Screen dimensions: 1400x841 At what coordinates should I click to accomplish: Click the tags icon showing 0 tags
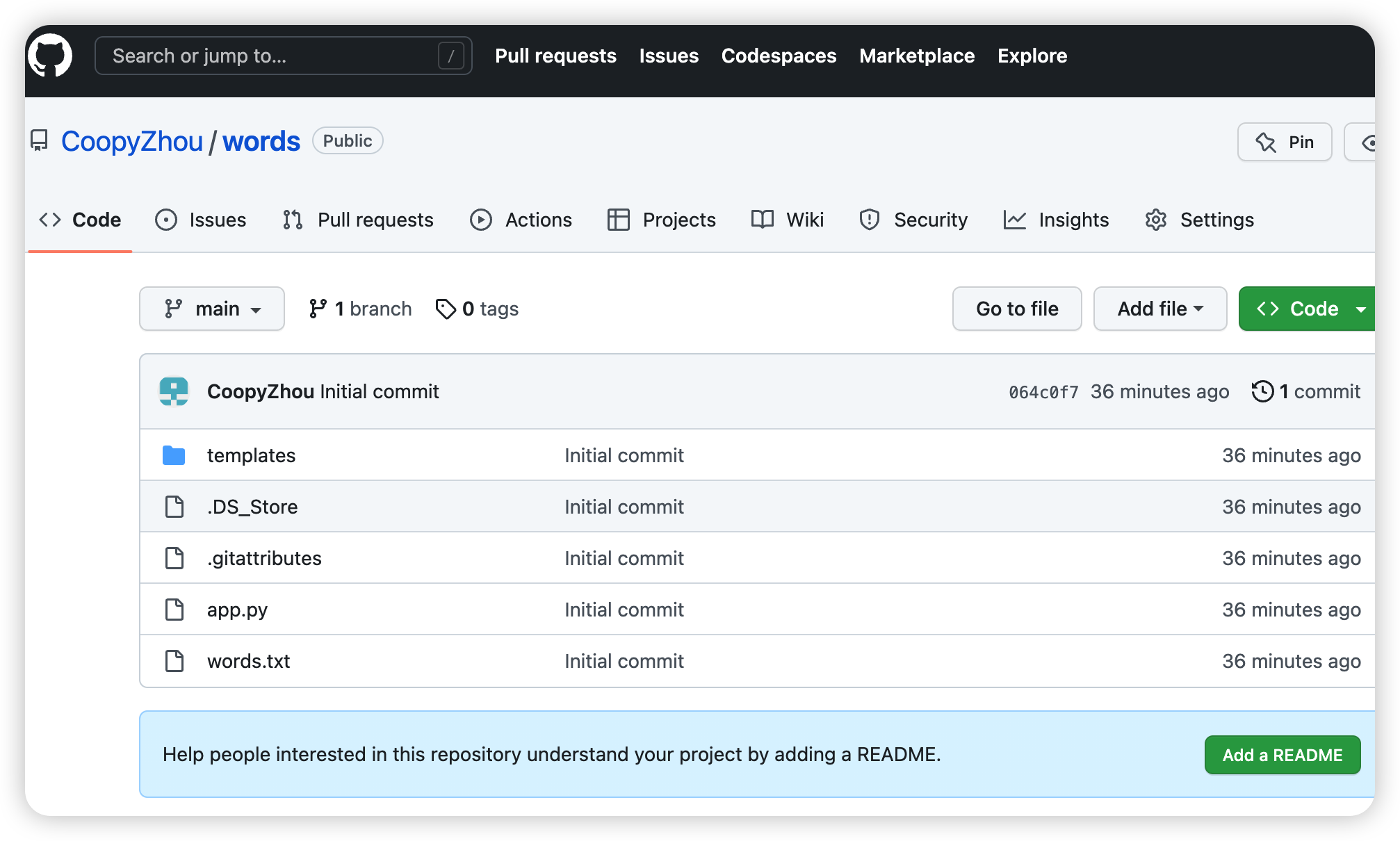[x=446, y=309]
